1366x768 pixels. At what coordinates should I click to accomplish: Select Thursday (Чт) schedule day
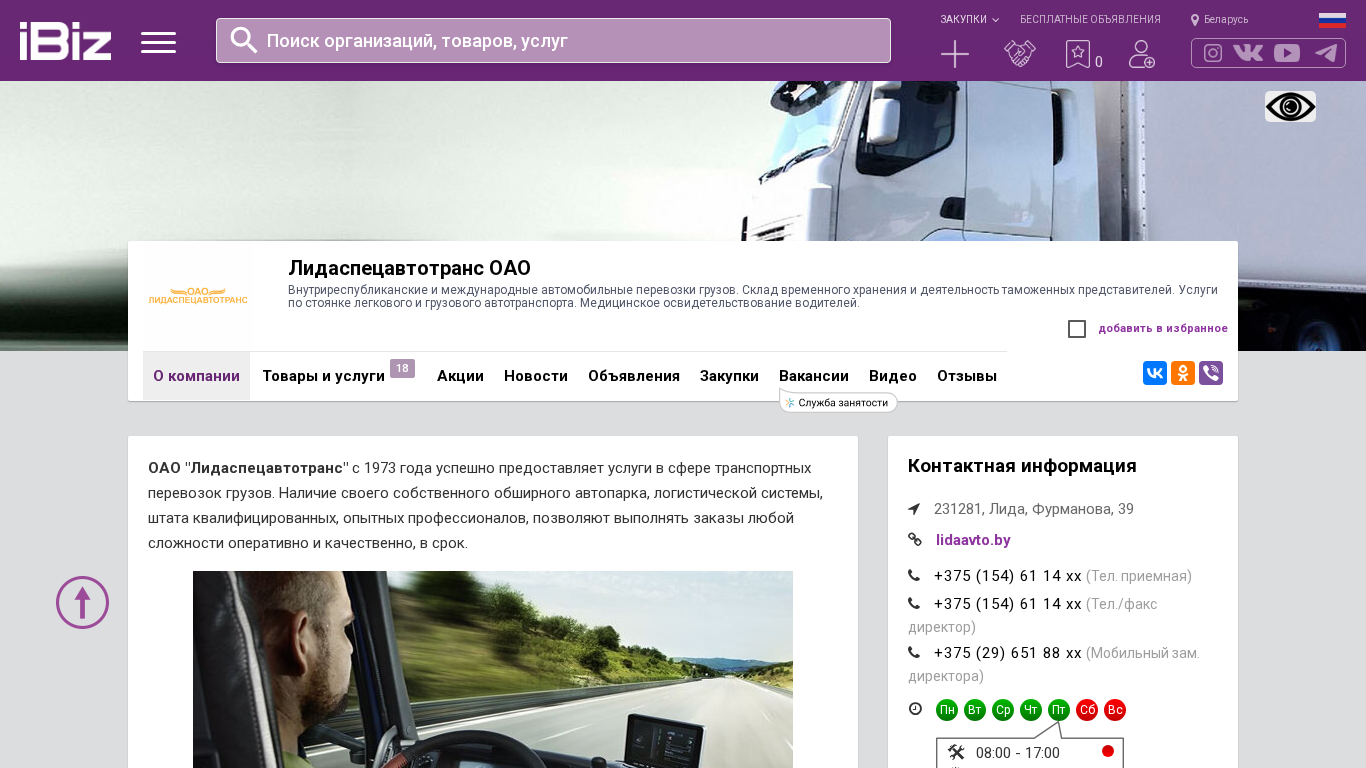(x=1031, y=710)
